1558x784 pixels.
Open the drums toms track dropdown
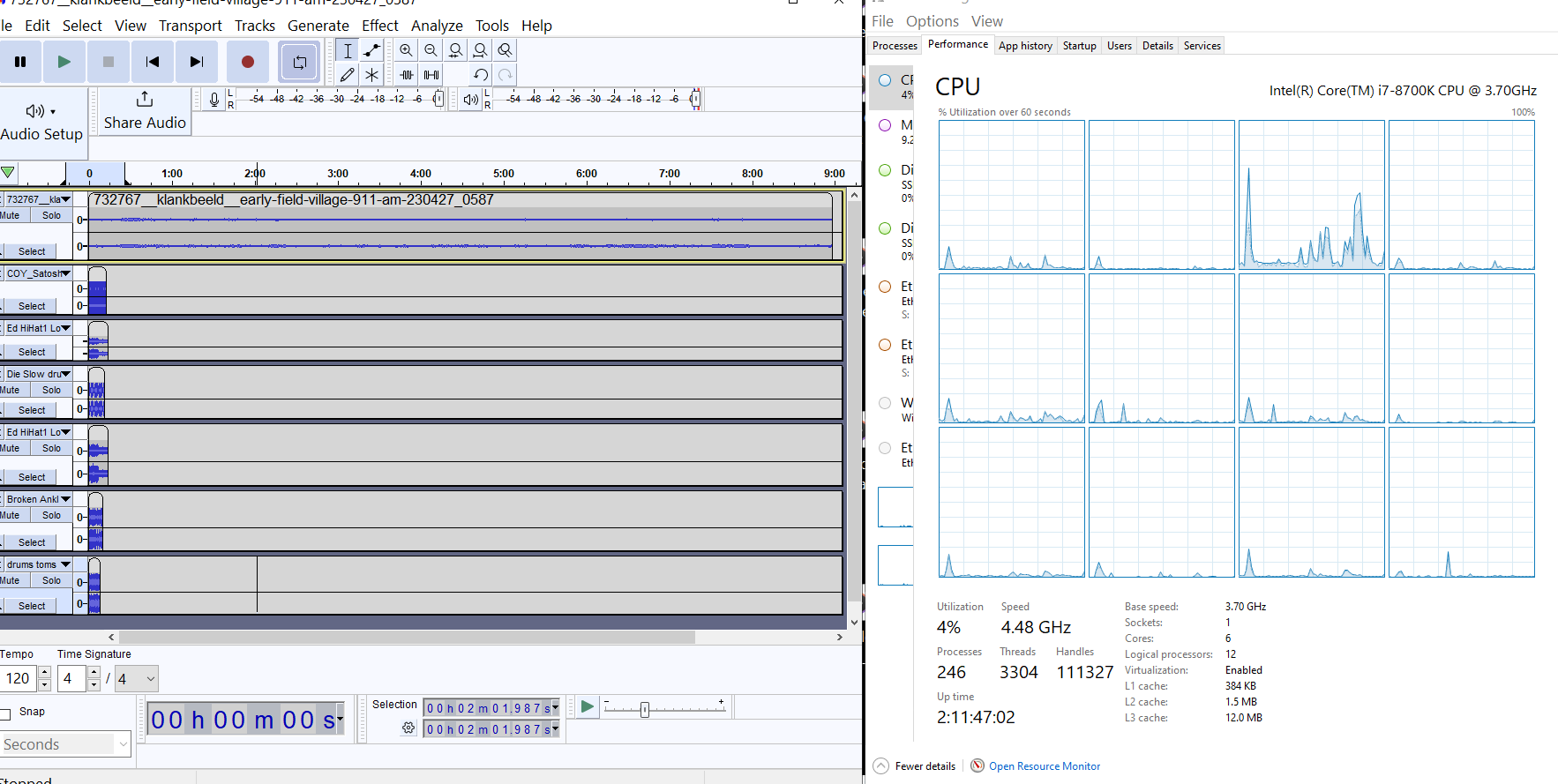[38, 564]
